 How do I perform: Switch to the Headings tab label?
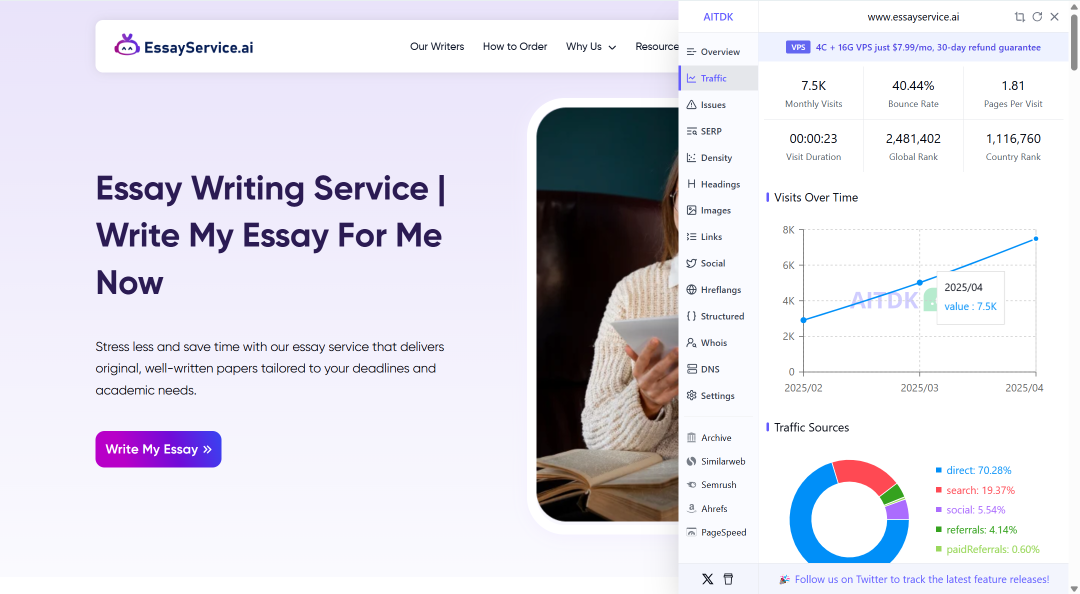point(720,184)
